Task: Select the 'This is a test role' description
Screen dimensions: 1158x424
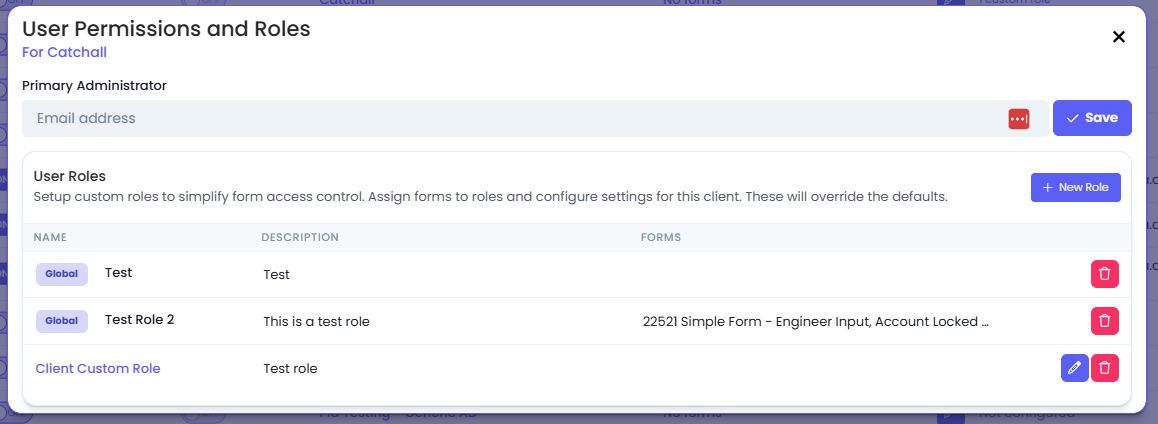Action: [316, 321]
